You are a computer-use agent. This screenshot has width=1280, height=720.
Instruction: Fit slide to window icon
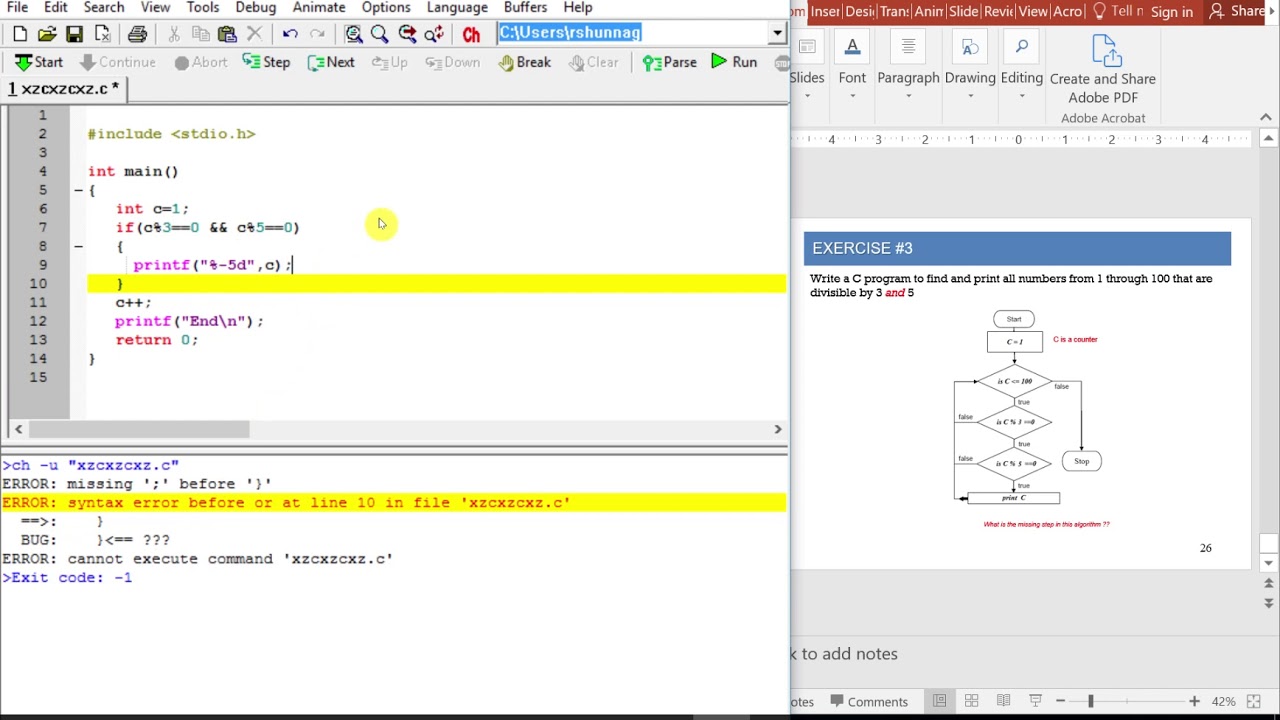point(1255,701)
